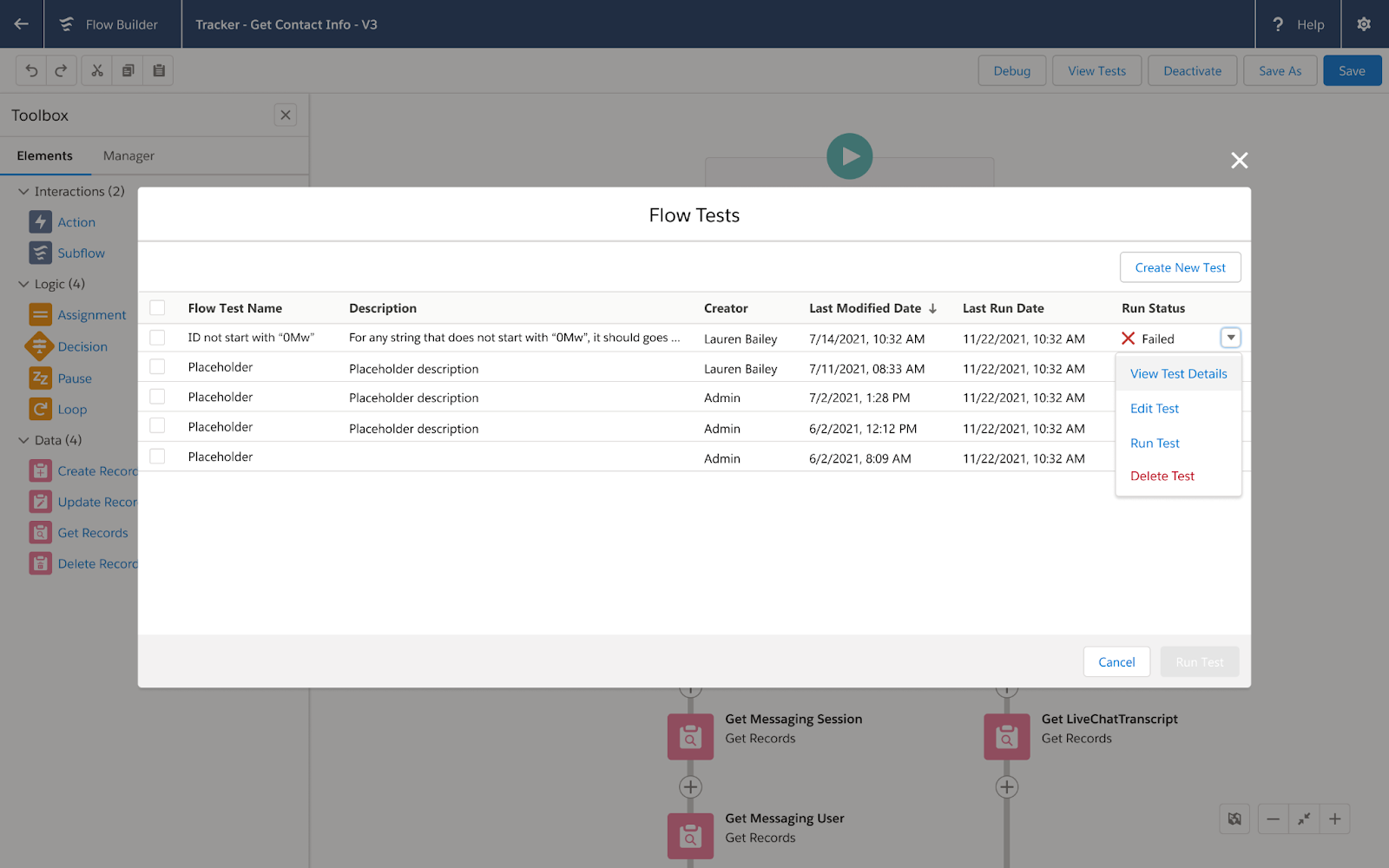This screenshot has height=868, width=1389.
Task: Click the undo arrow icon in toolbar
Action: 32,70
